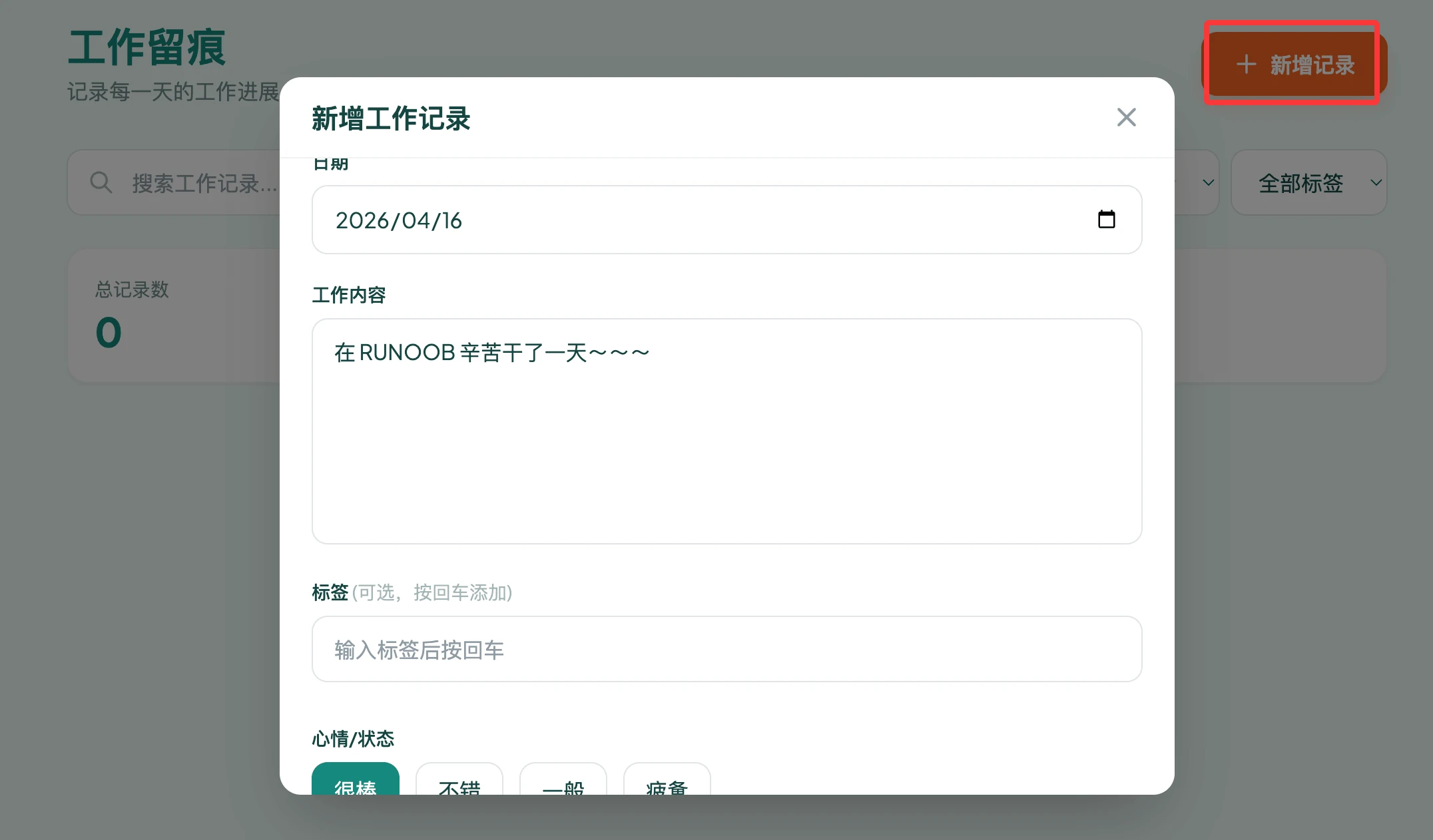Viewport: 1433px width, 840px height.
Task: Close the 新增工作记录 dialog
Action: [x=1126, y=117]
